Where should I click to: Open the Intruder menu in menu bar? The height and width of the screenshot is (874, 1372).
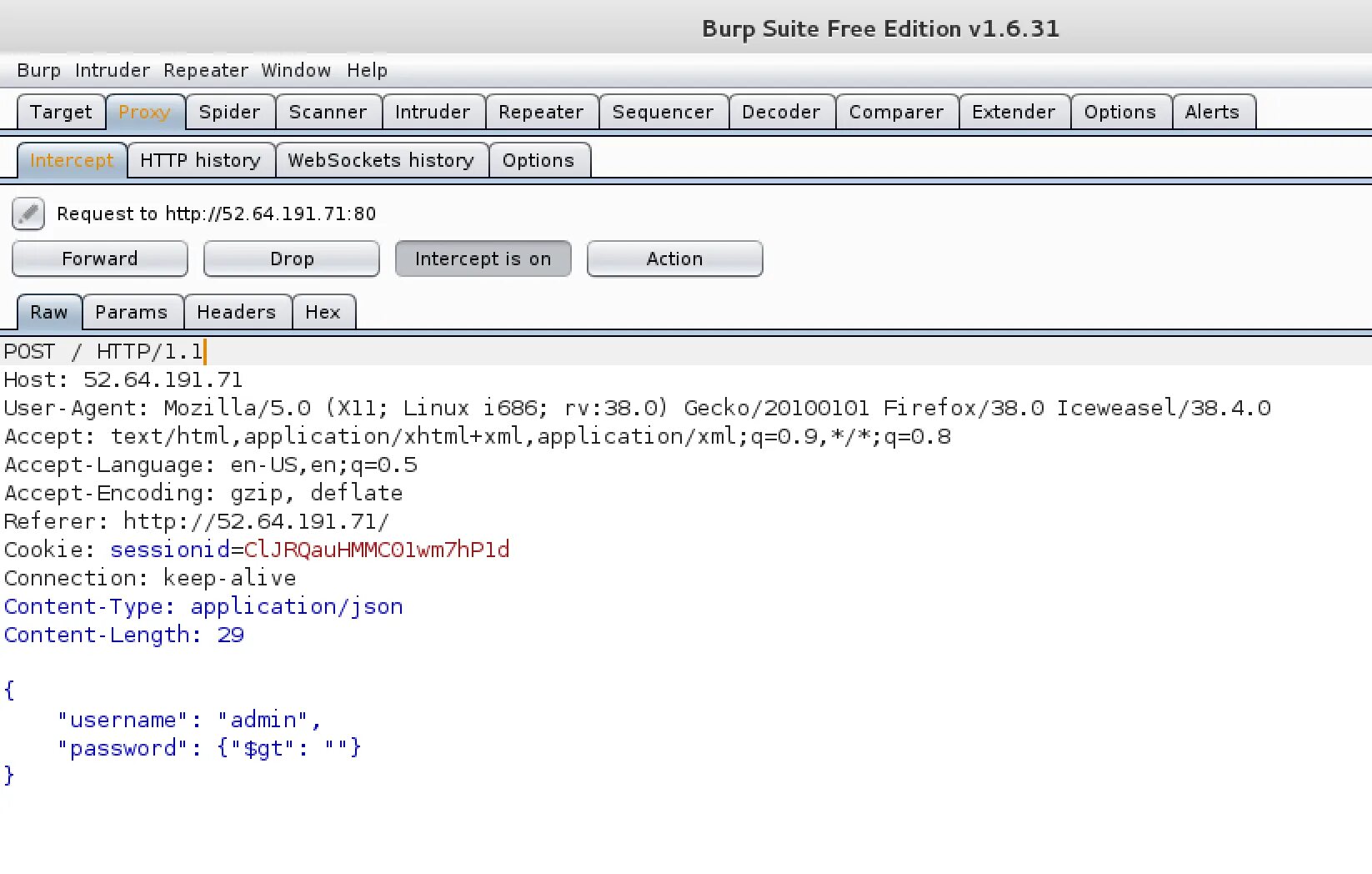pos(113,70)
